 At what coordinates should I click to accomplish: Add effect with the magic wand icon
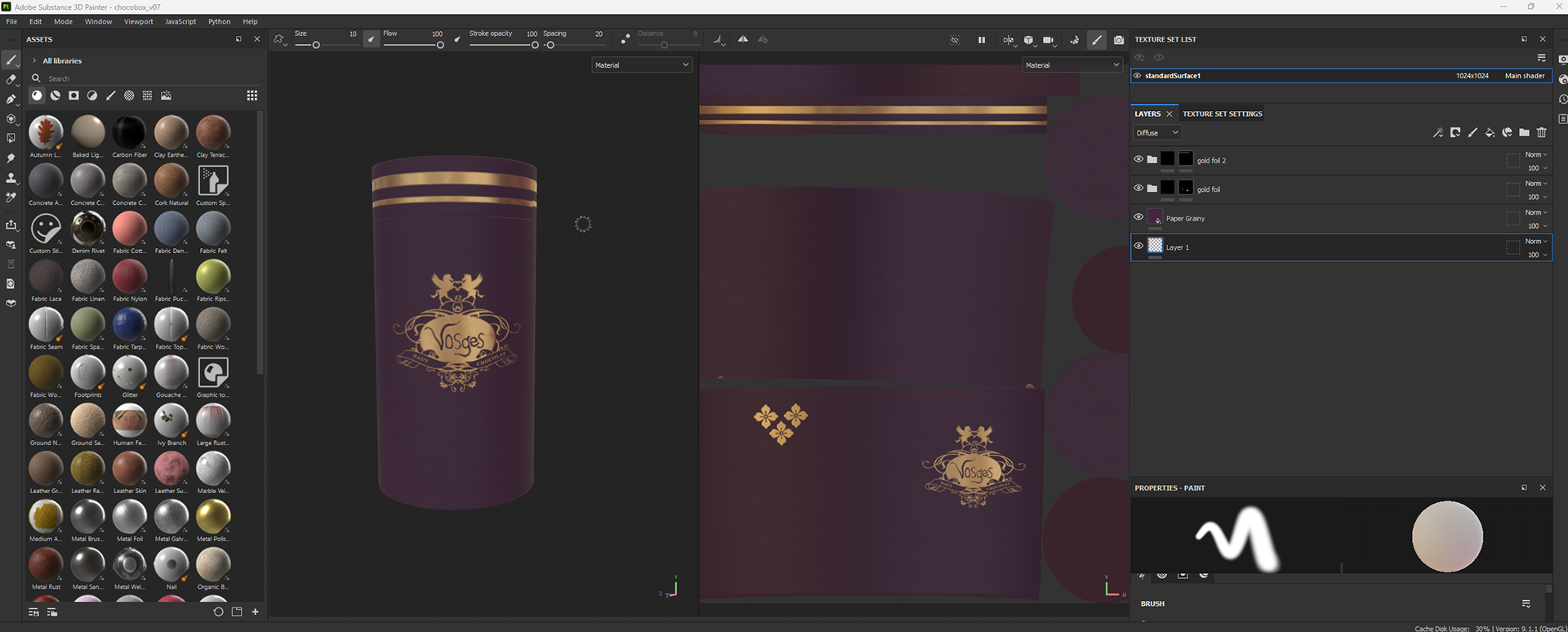pyautogui.click(x=1438, y=132)
